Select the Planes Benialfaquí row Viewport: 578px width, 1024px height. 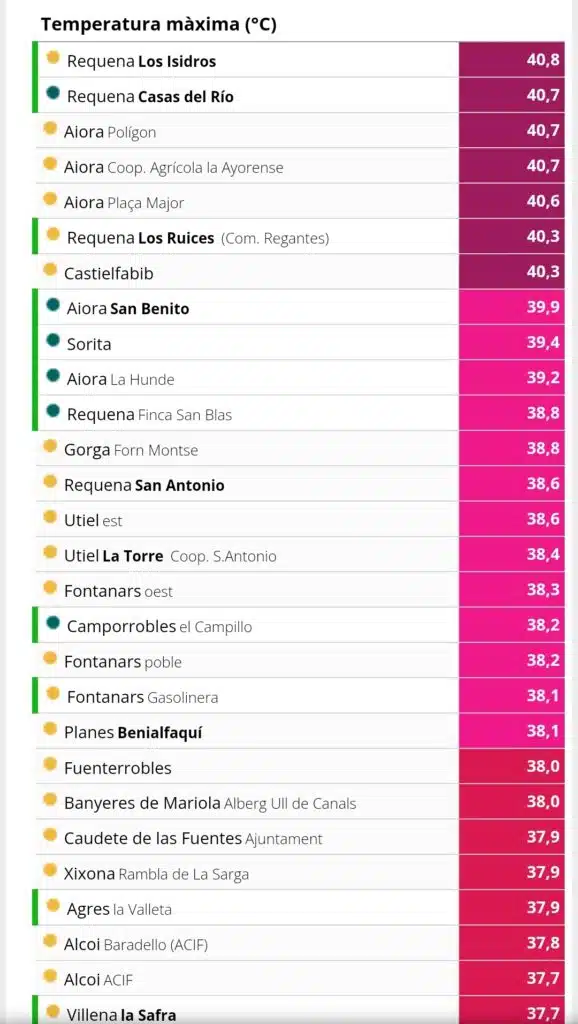click(x=300, y=731)
